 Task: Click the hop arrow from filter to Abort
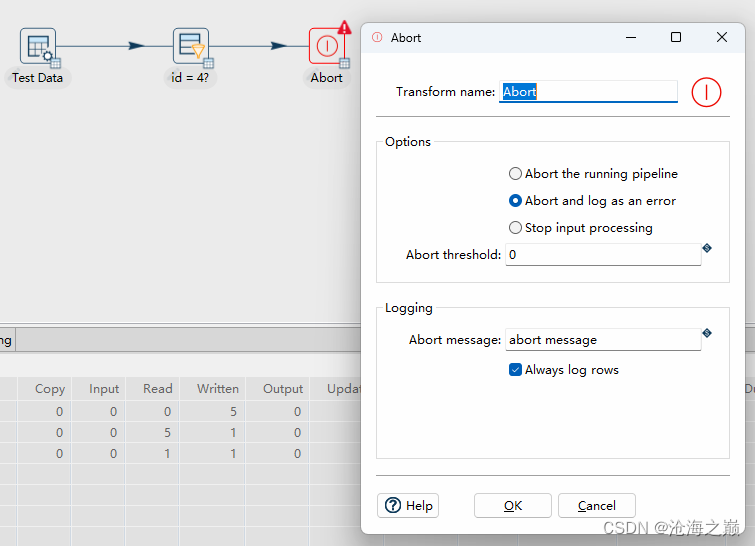279,46
